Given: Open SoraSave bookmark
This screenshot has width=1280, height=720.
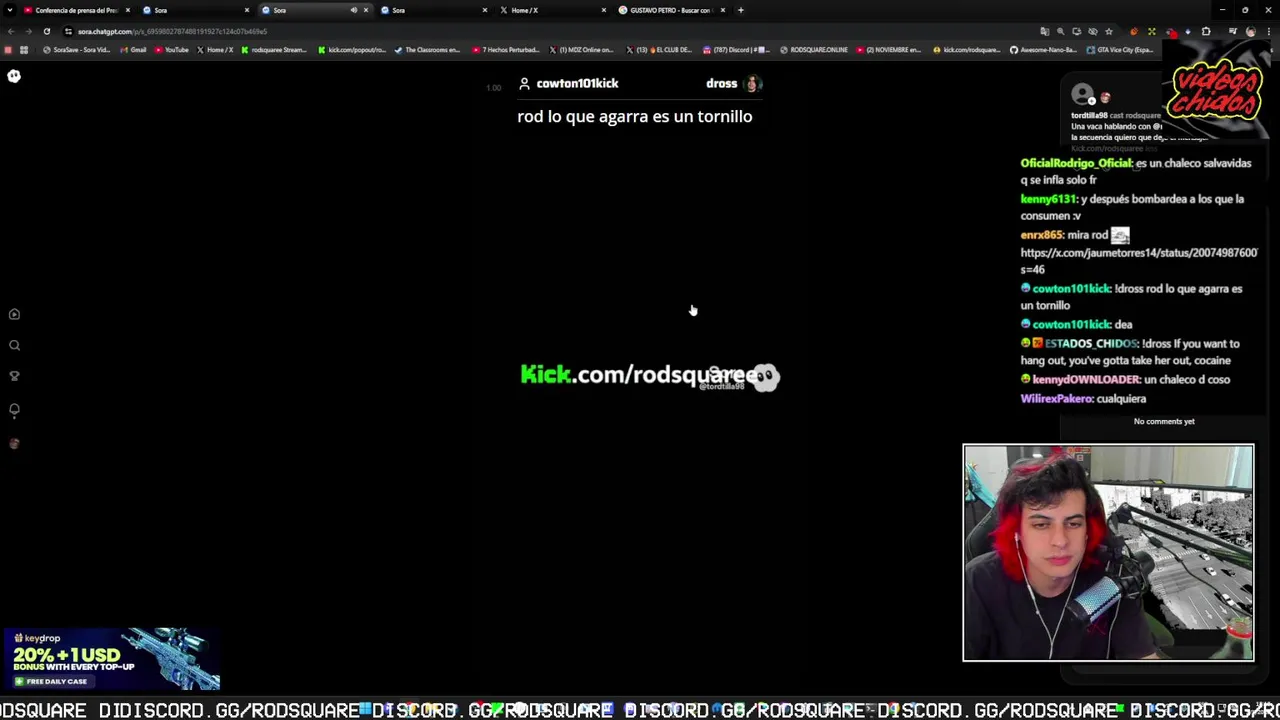Looking at the screenshot, I should 76,50.
